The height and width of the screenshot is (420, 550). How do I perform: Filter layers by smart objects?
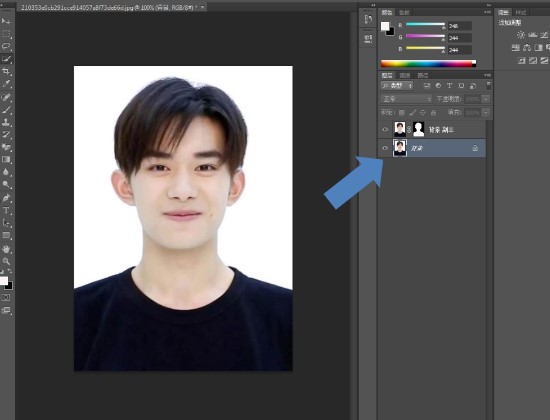click(473, 86)
